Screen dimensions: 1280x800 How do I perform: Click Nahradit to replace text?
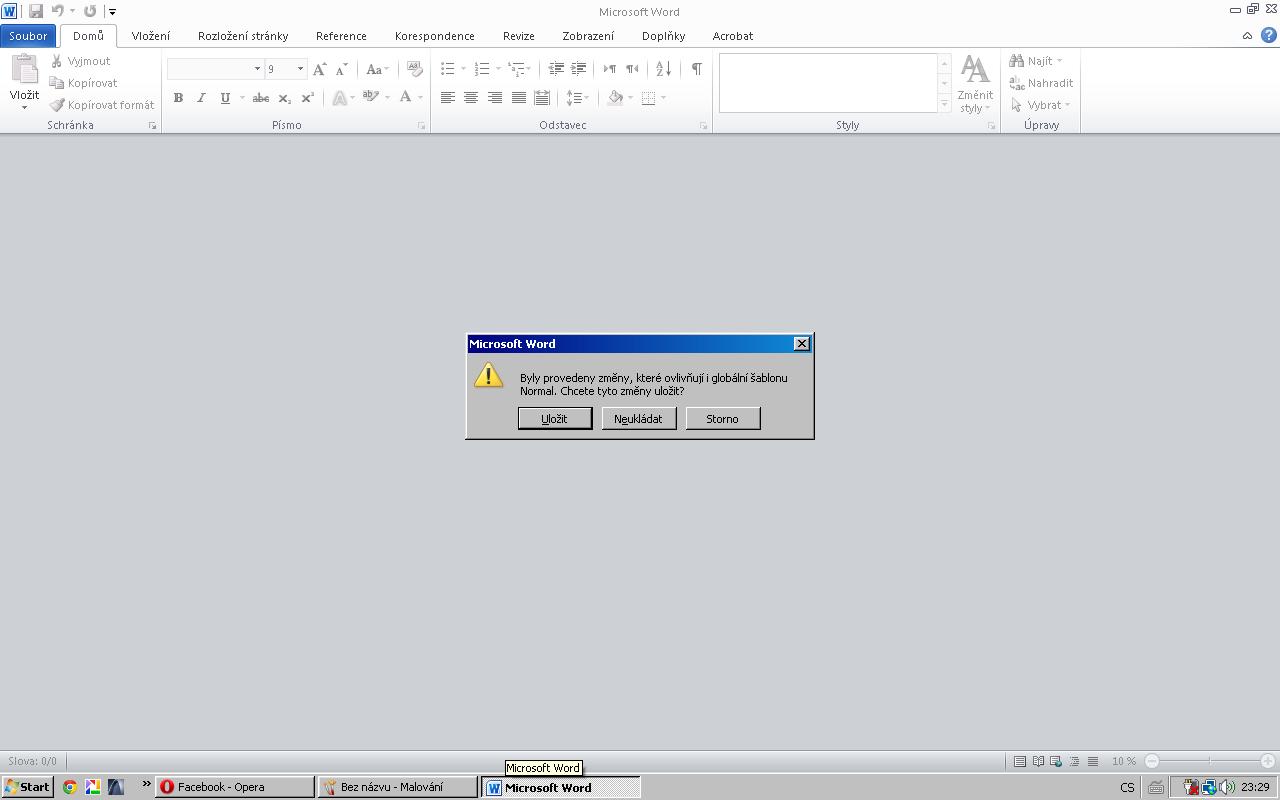pyautogui.click(x=1041, y=83)
